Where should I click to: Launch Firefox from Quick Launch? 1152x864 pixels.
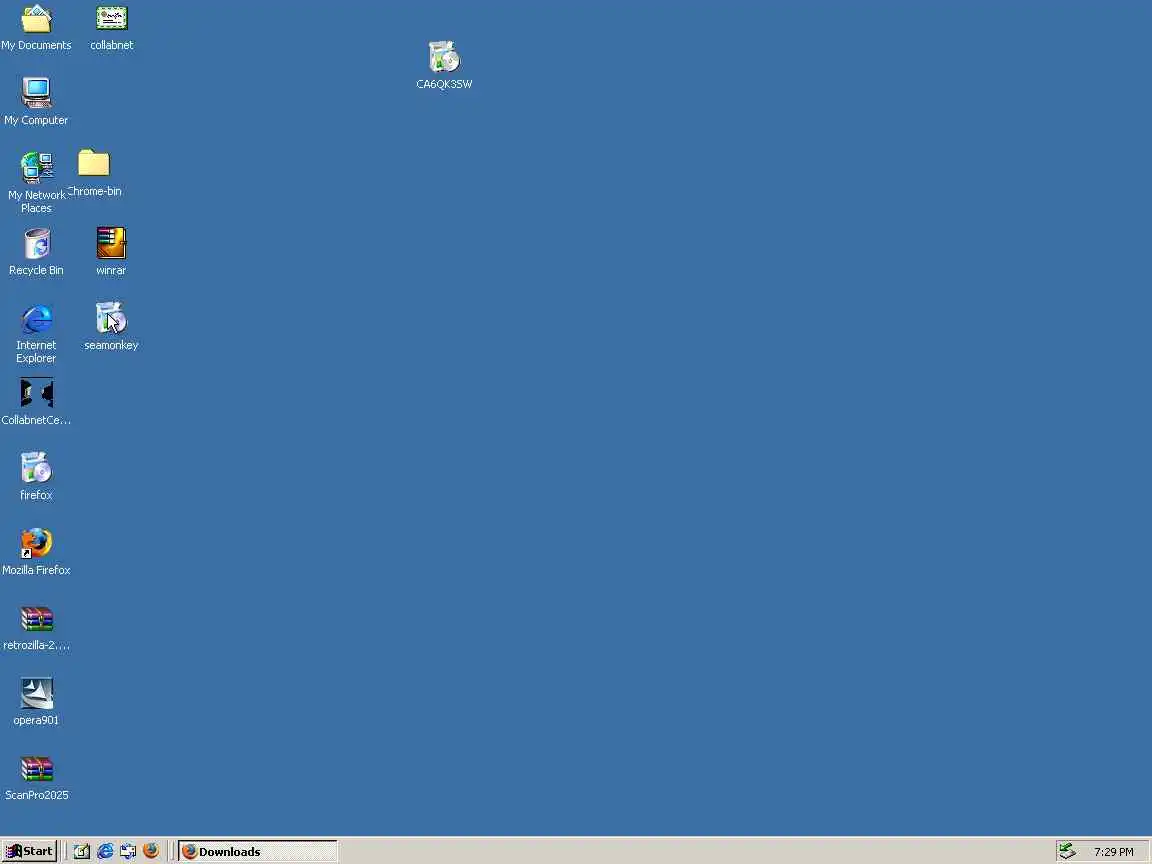pyautogui.click(x=151, y=851)
